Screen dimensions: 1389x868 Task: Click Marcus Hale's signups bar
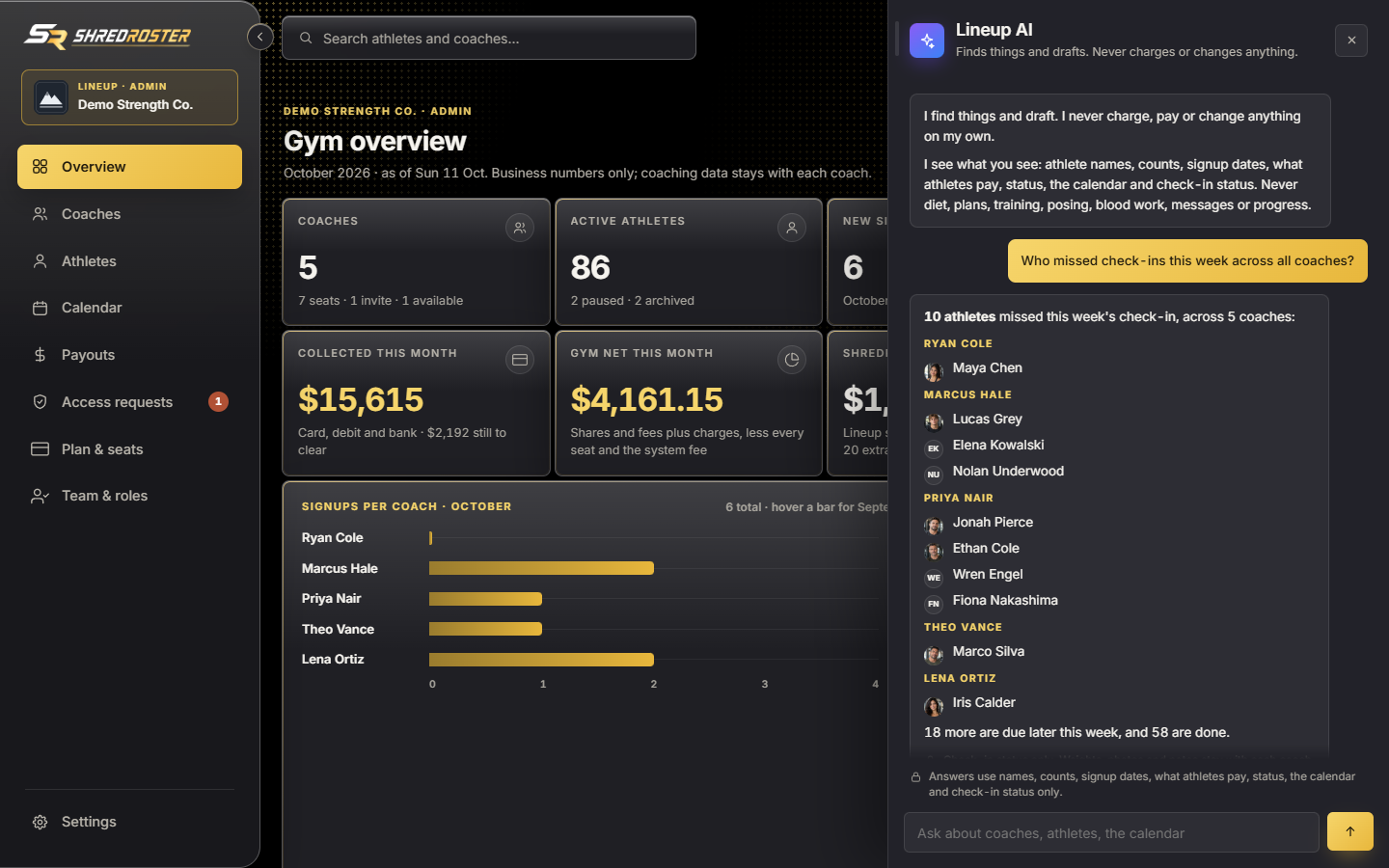[541, 568]
